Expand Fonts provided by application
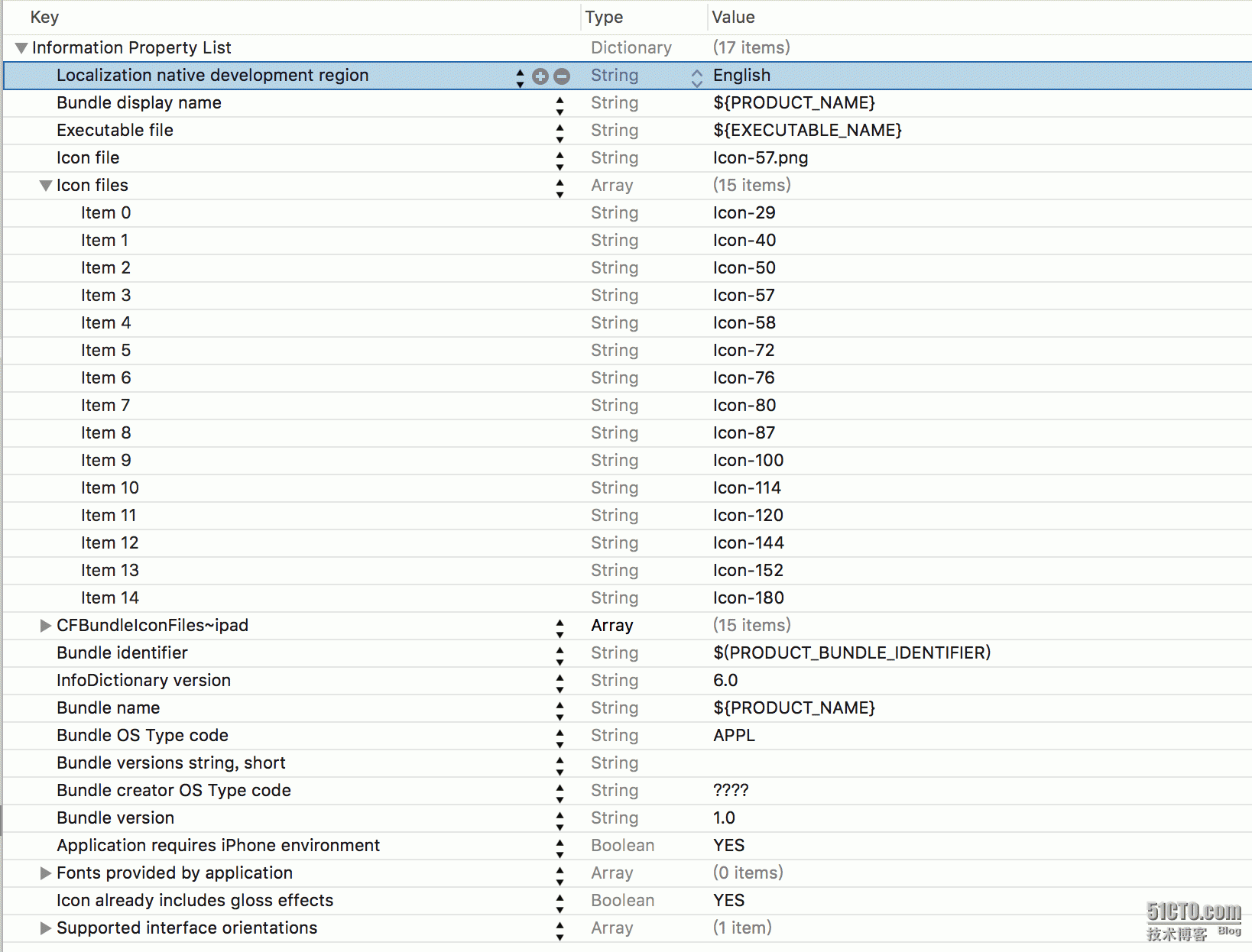 46,873
